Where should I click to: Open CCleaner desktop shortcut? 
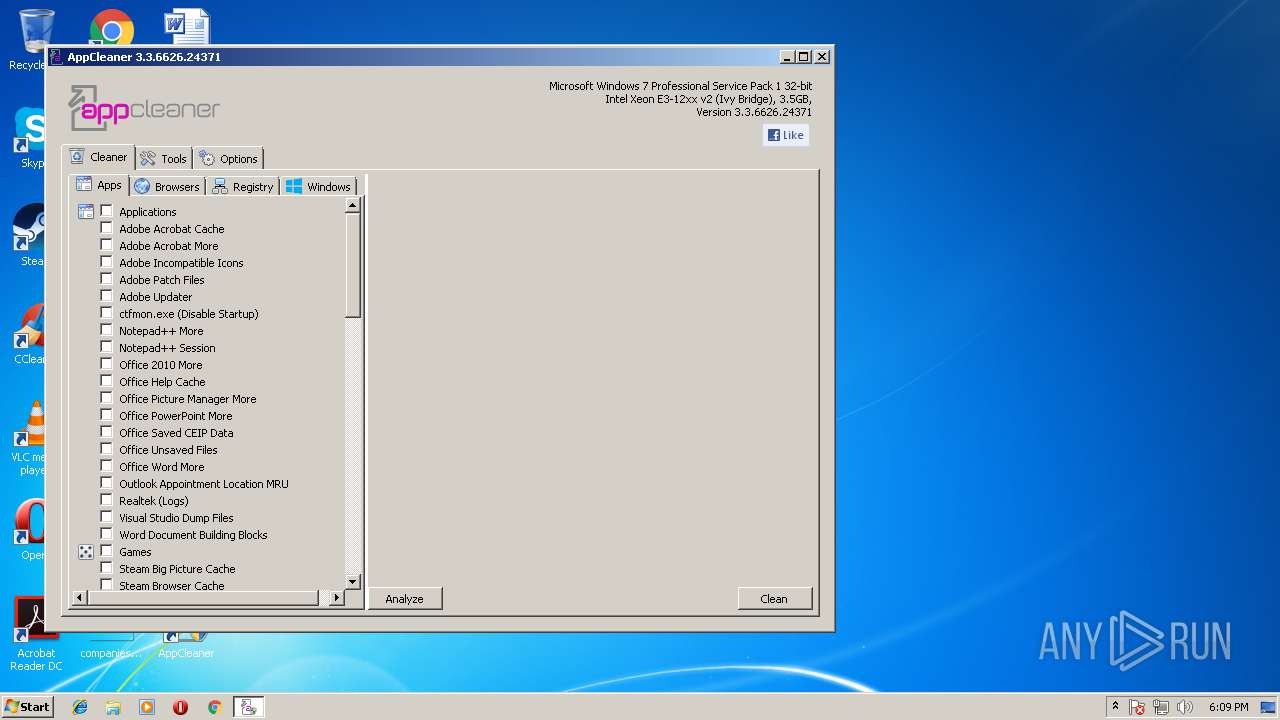coord(32,334)
